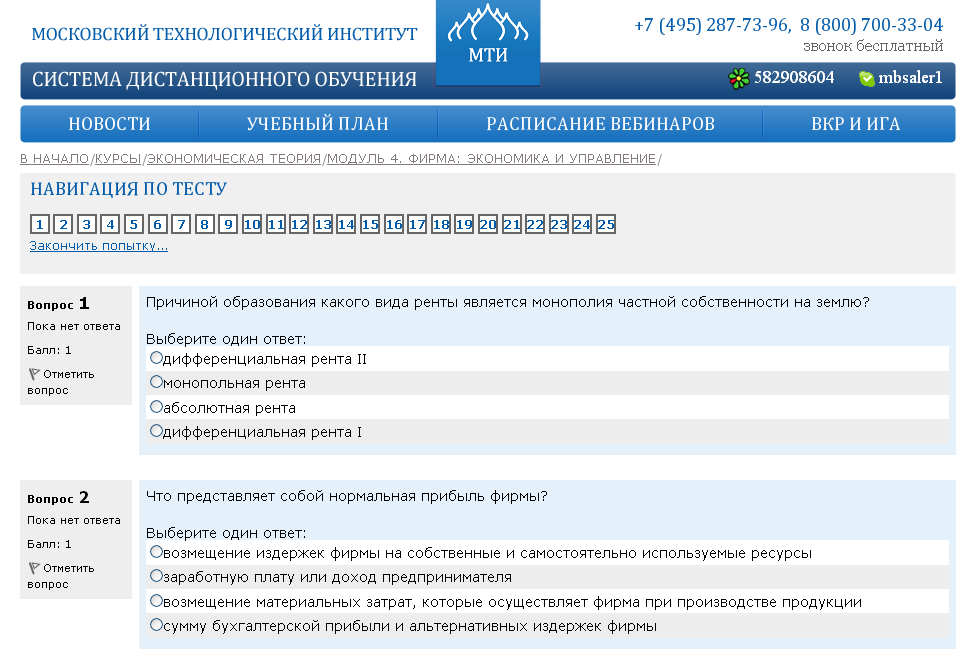This screenshot has height=662, width=975.
Task: Jump to test question 13 in navigation
Action: click(x=323, y=224)
